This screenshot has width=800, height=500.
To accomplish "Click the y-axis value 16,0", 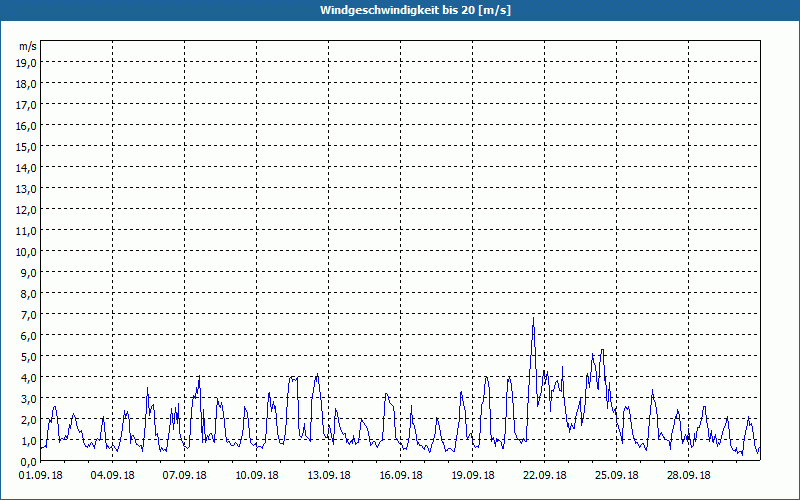I will click(x=27, y=126).
